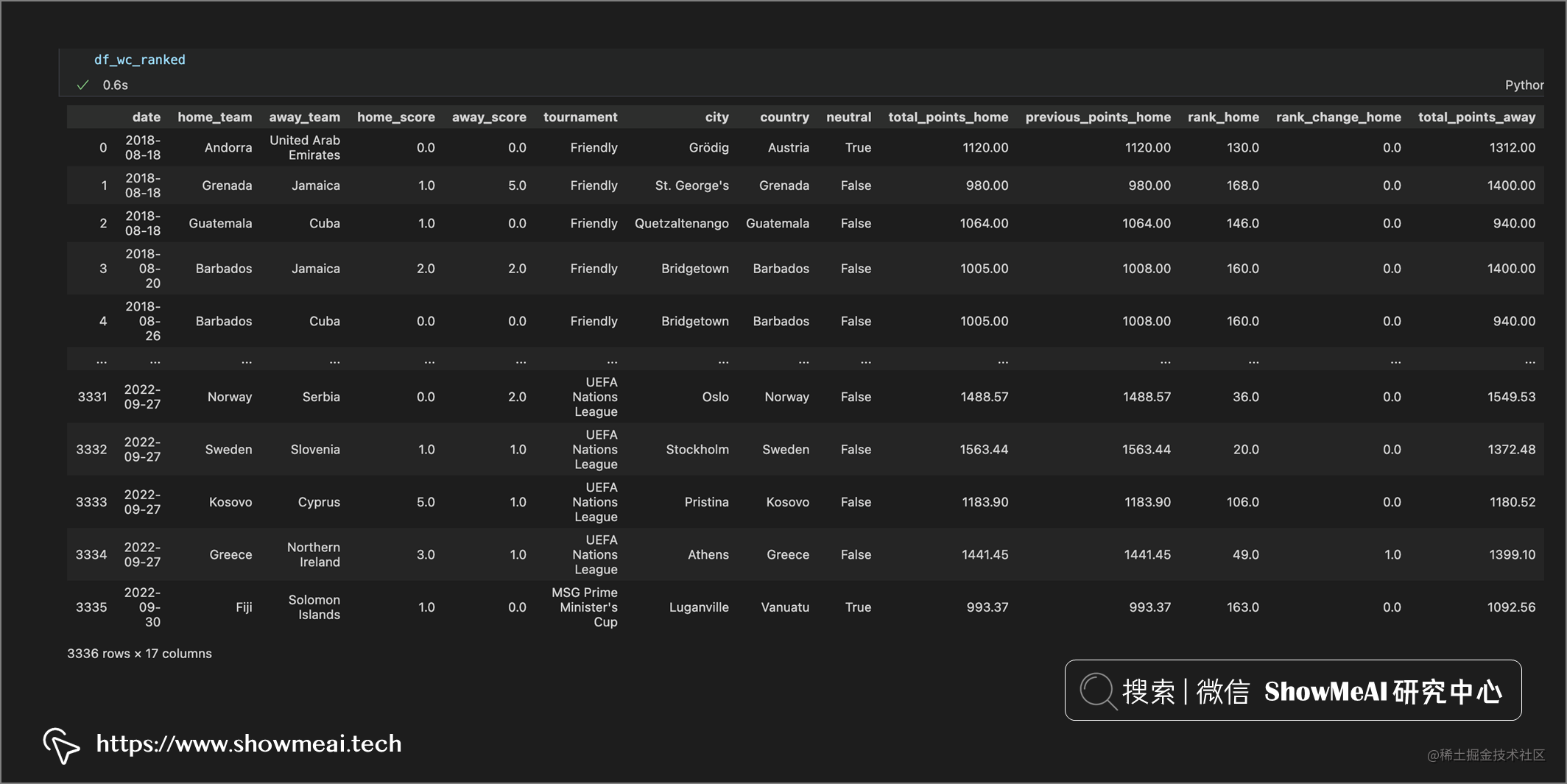Click the 1549.53 total points away cell

(1512, 397)
